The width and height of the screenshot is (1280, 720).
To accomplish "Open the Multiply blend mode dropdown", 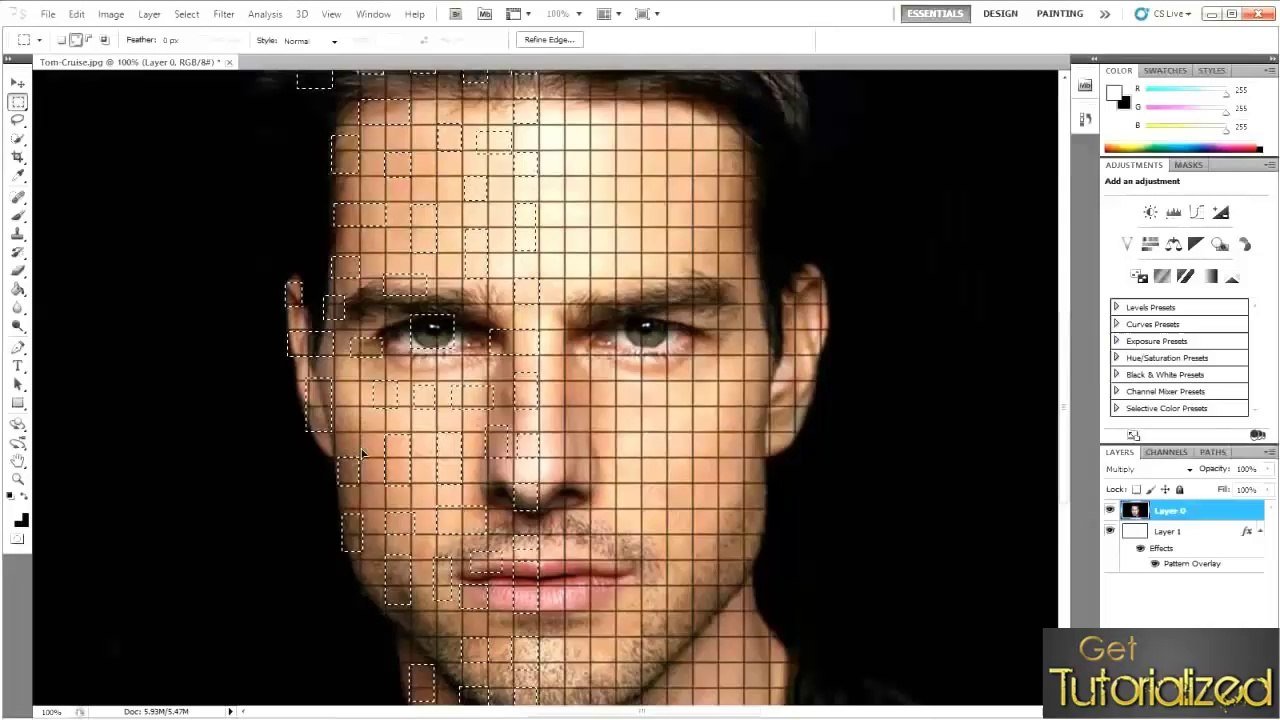I will tap(1150, 469).
